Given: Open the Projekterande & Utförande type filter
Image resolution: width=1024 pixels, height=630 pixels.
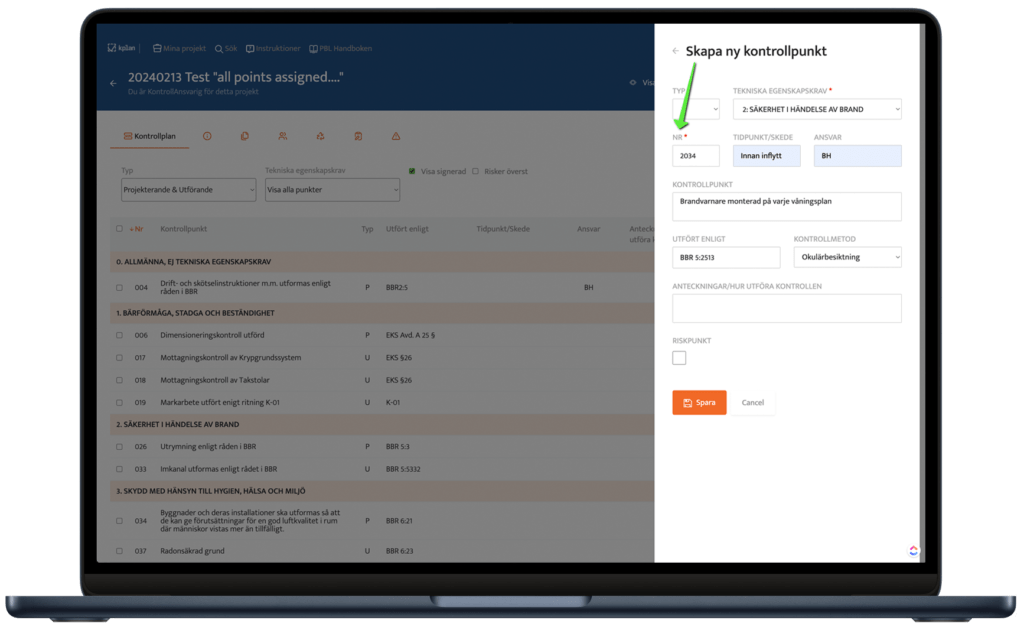Looking at the screenshot, I should click(188, 190).
